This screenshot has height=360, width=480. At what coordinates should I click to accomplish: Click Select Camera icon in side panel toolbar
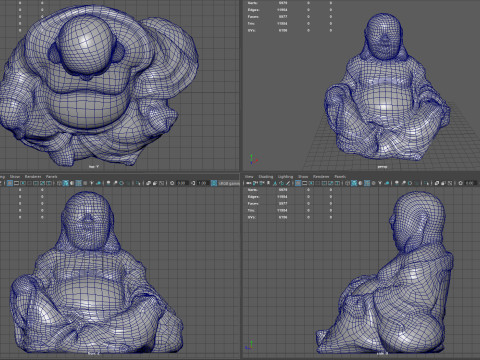pyautogui.click(x=248, y=183)
